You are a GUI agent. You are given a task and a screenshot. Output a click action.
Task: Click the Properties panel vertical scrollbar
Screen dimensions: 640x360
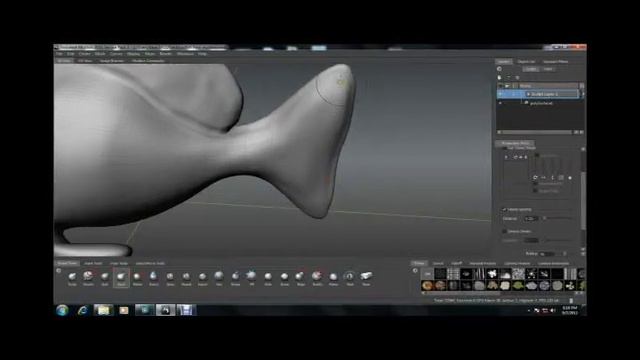coord(583,200)
